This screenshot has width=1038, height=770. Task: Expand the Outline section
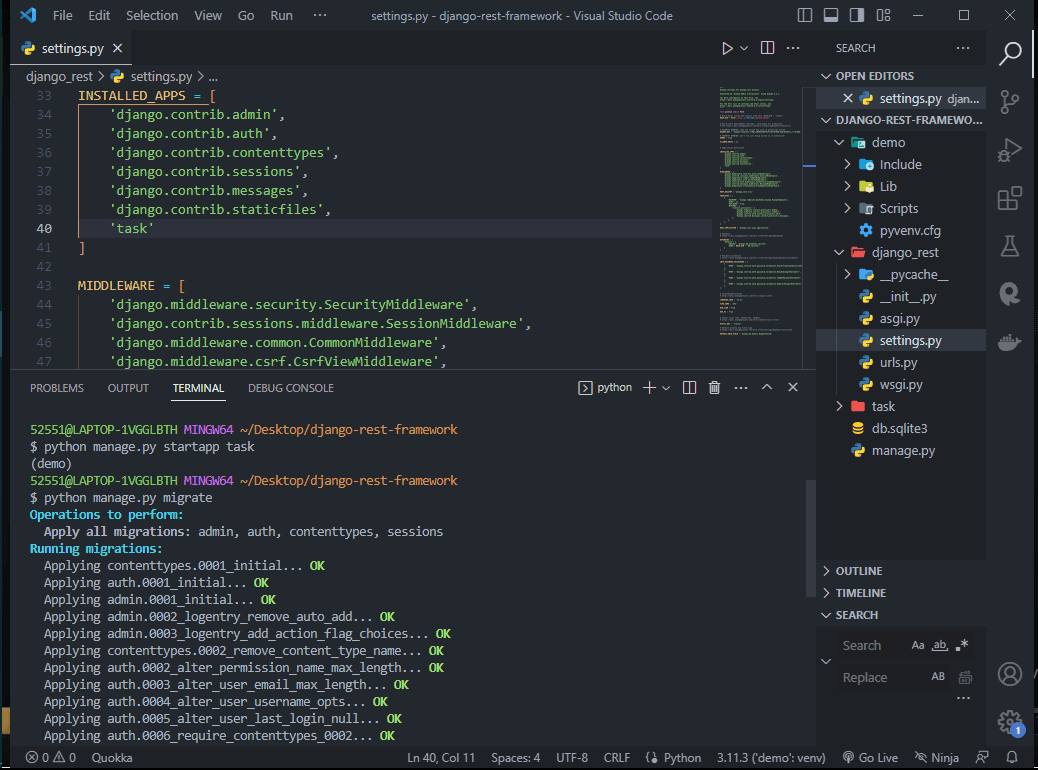826,571
